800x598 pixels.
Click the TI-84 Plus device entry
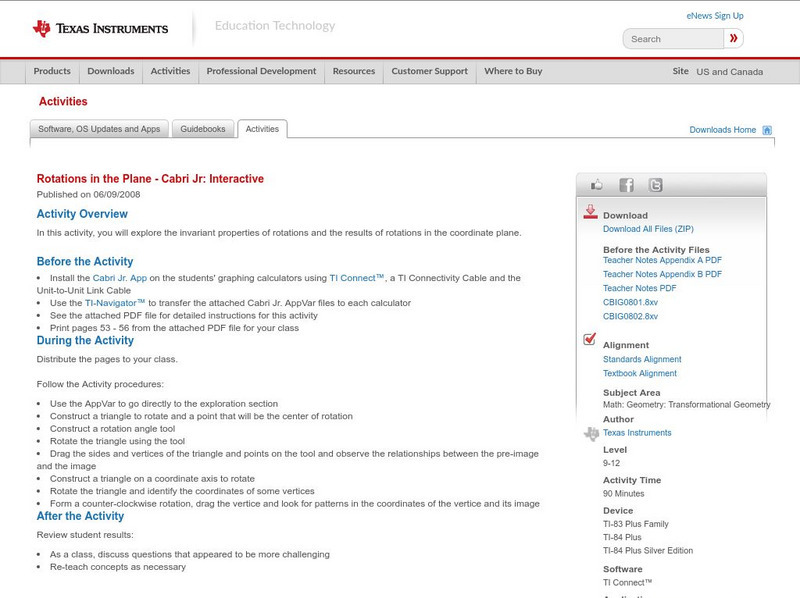point(622,537)
